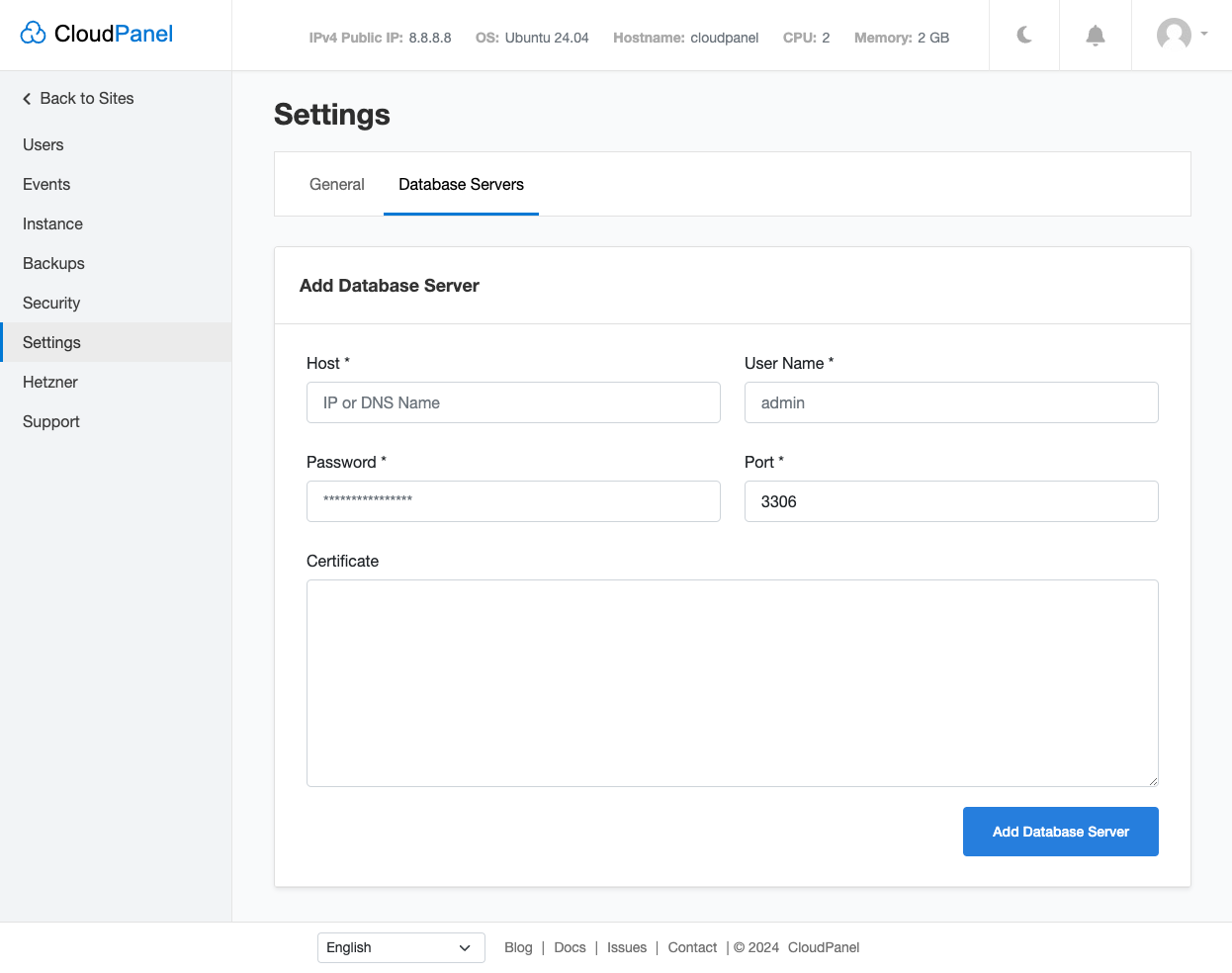This screenshot has height=973, width=1232.
Task: Navigate back using the Back to Sites chevron
Action: click(x=26, y=98)
